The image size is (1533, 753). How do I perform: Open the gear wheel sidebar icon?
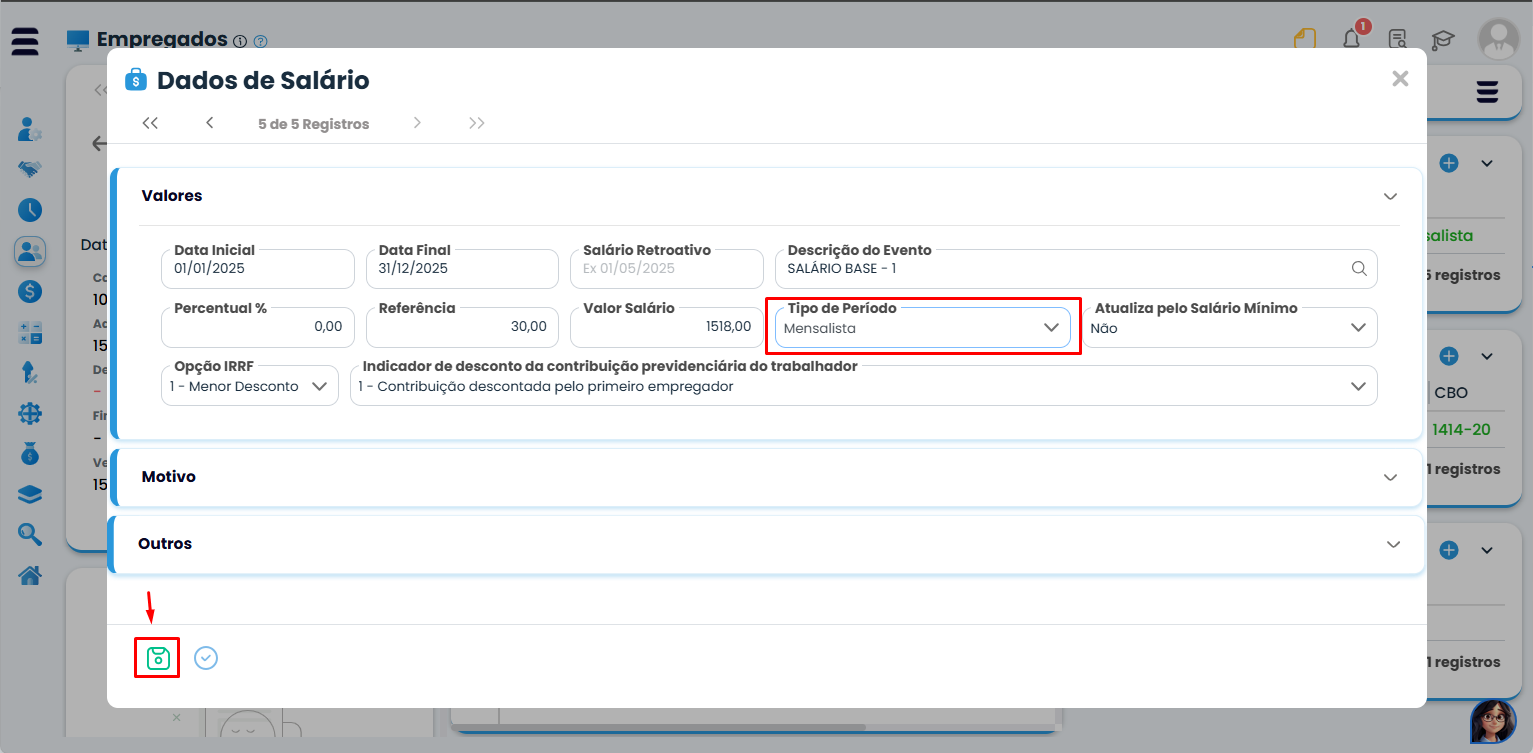(30, 413)
